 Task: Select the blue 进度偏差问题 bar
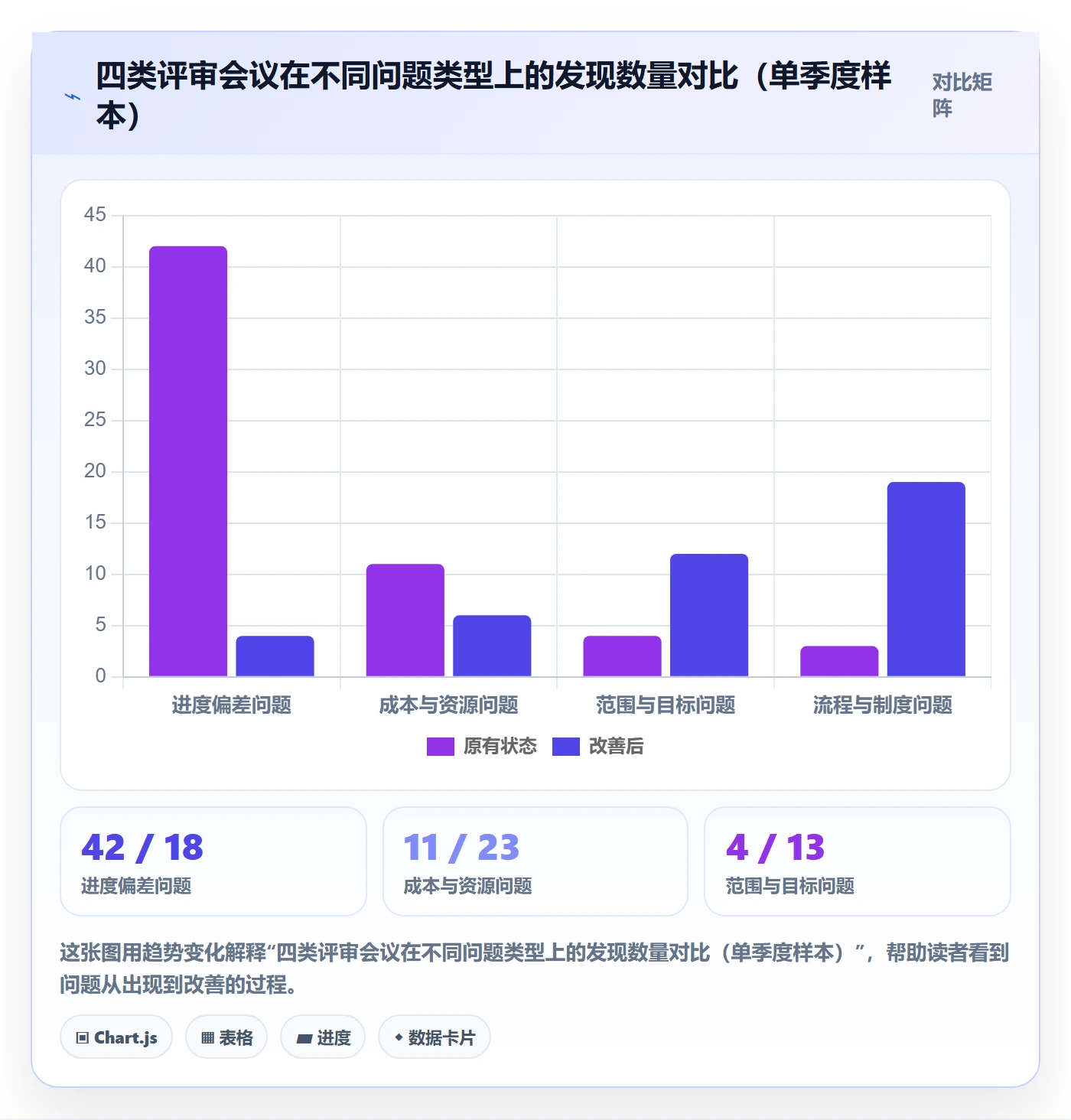point(275,656)
